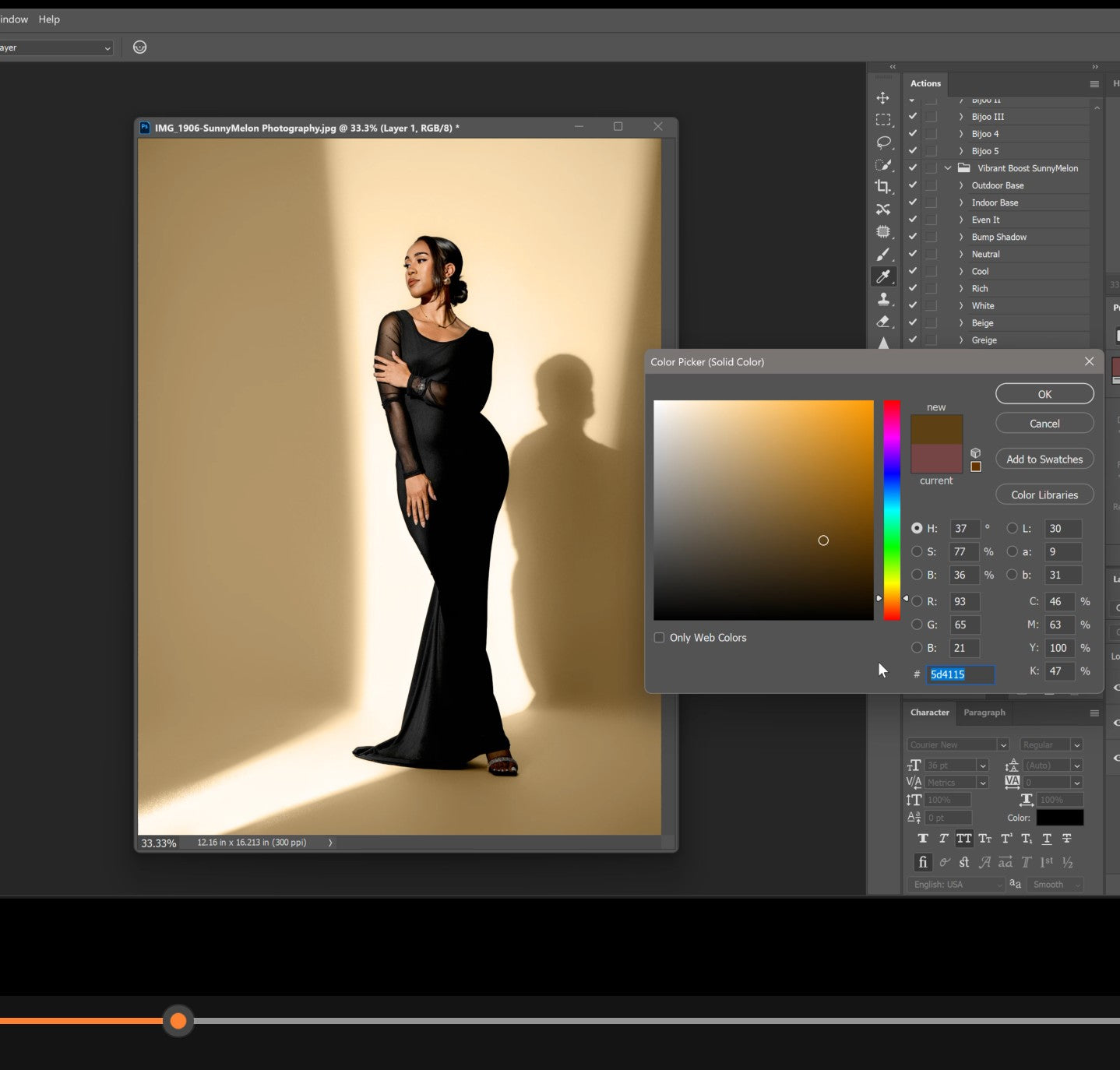Enable underline text formatting
1120x1070 pixels.
[x=1047, y=838]
